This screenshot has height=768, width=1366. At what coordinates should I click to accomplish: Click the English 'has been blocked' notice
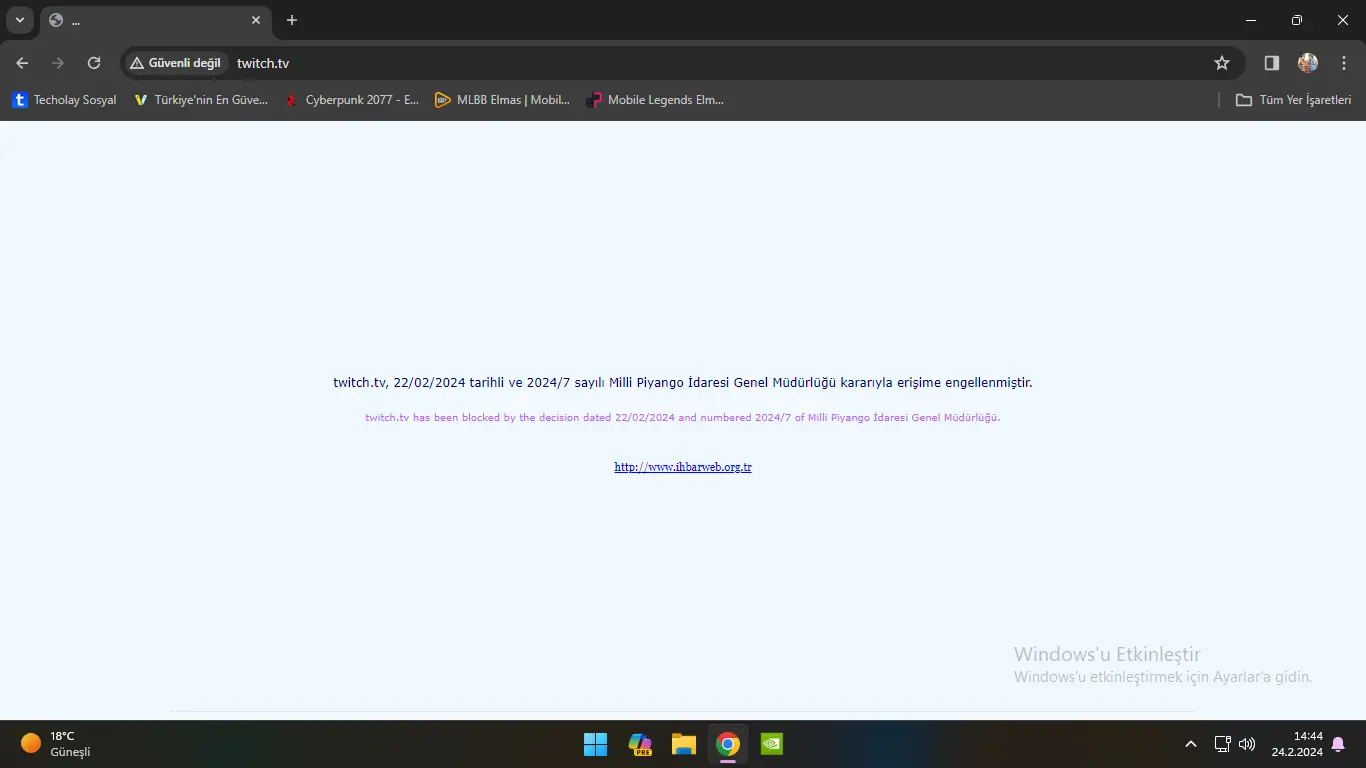pyautogui.click(x=683, y=418)
